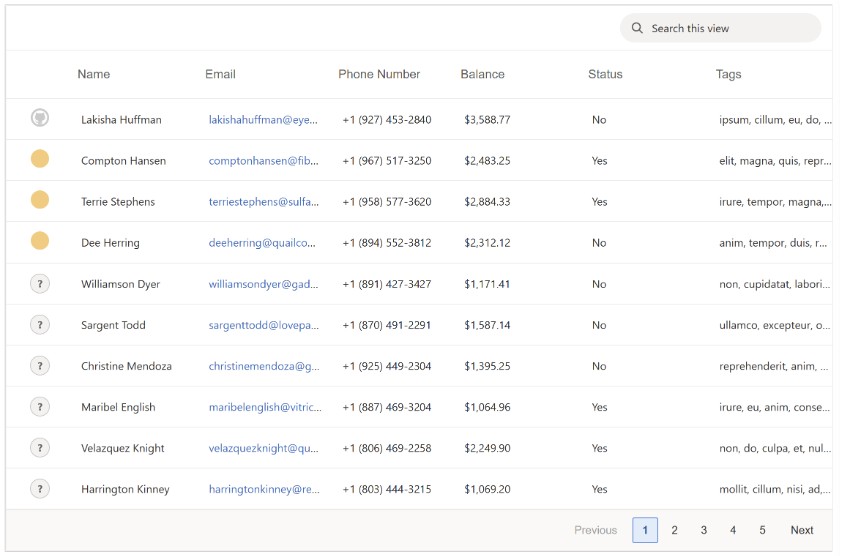Click the Next page button
850x556 pixels.
pyautogui.click(x=802, y=530)
